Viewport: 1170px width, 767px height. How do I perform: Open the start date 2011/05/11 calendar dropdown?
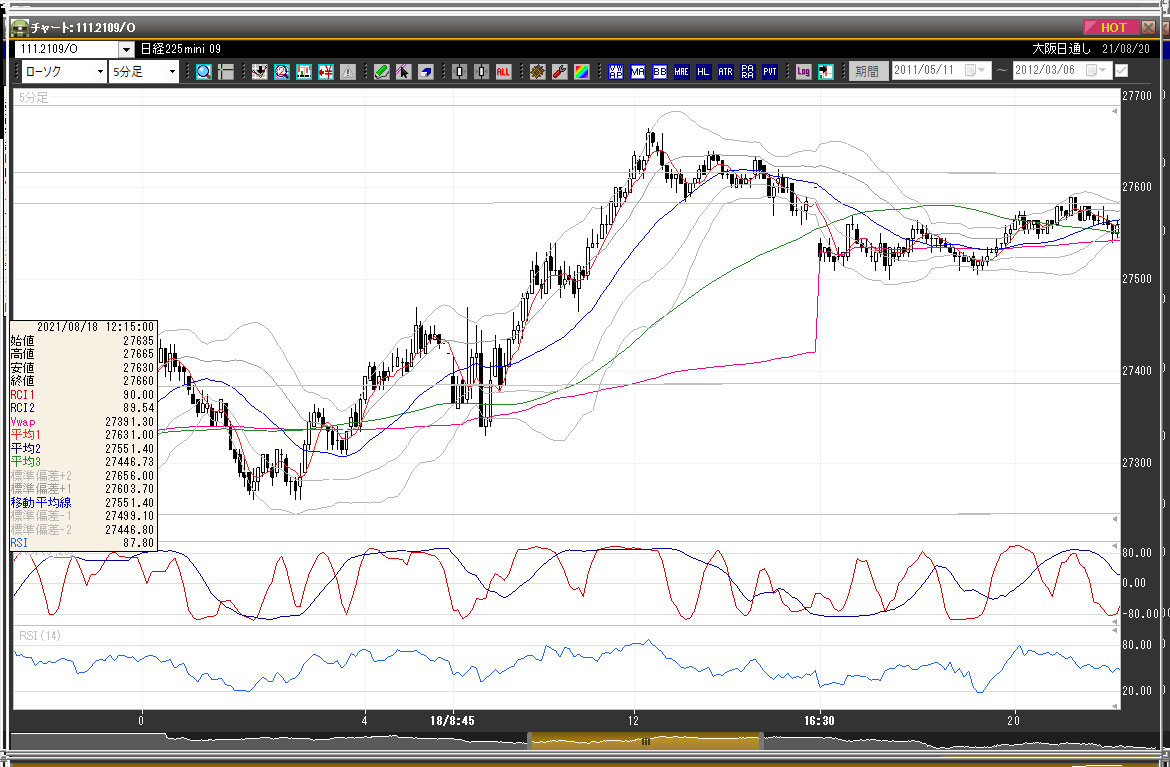tap(975, 70)
